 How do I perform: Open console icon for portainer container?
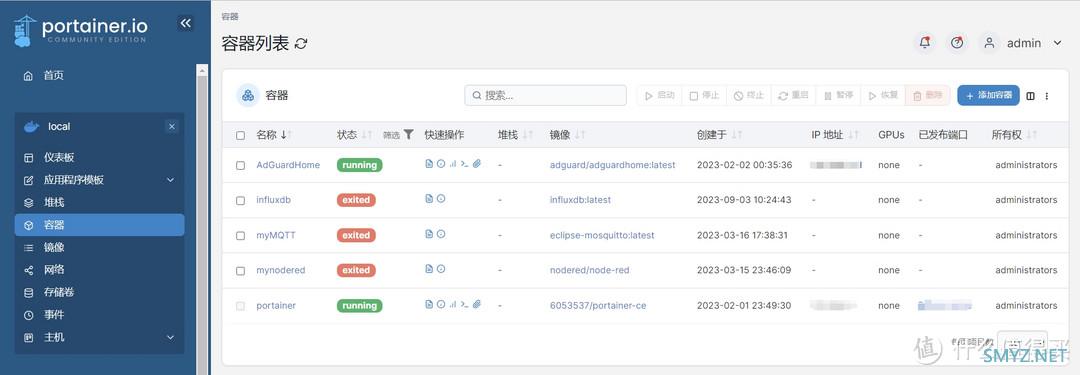(464, 304)
